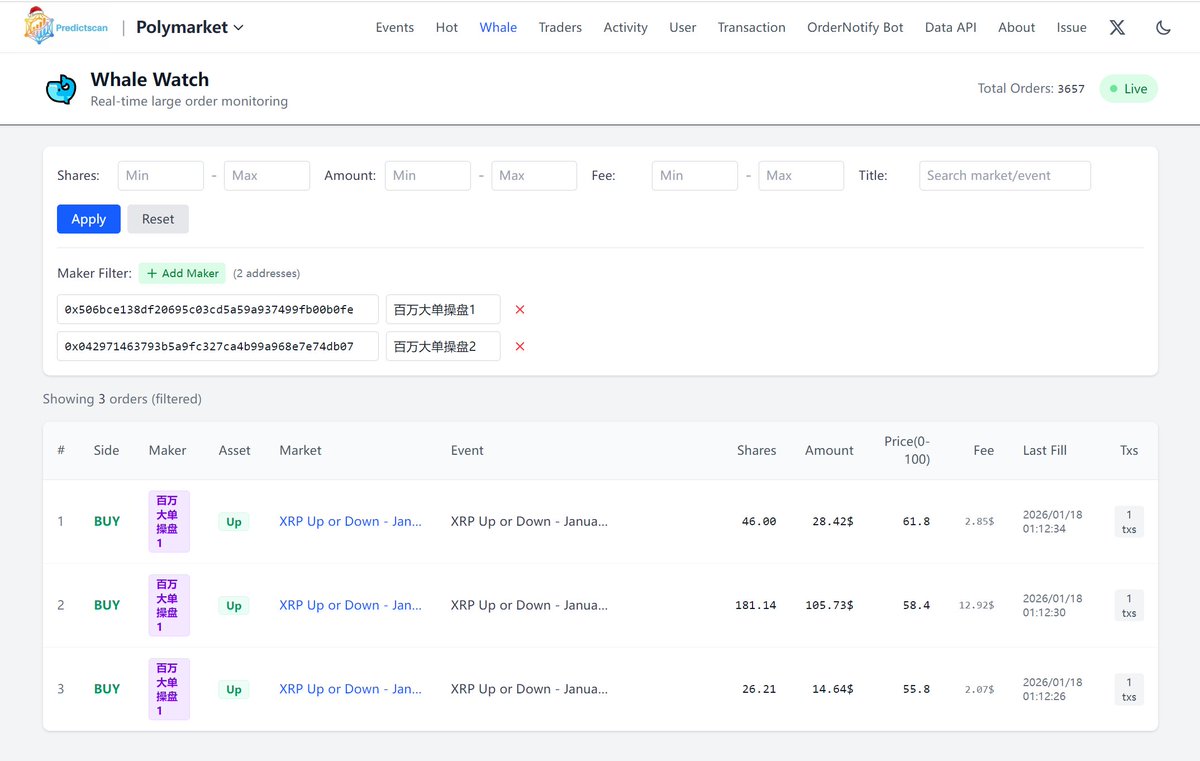
Task: Click the maker tag in row 1
Action: pyautogui.click(x=169, y=521)
